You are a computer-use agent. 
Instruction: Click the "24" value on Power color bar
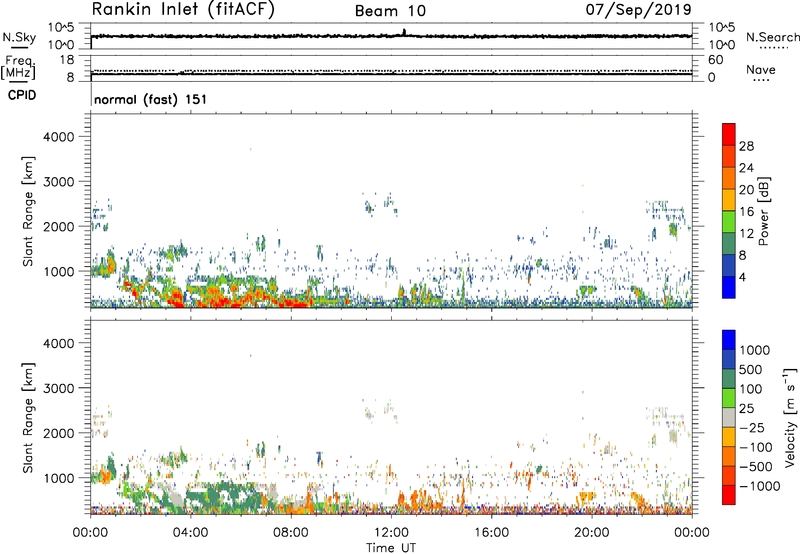click(x=746, y=168)
